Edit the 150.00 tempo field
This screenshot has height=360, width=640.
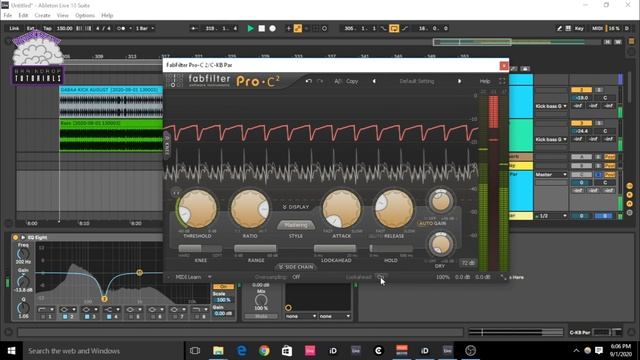(x=64, y=28)
